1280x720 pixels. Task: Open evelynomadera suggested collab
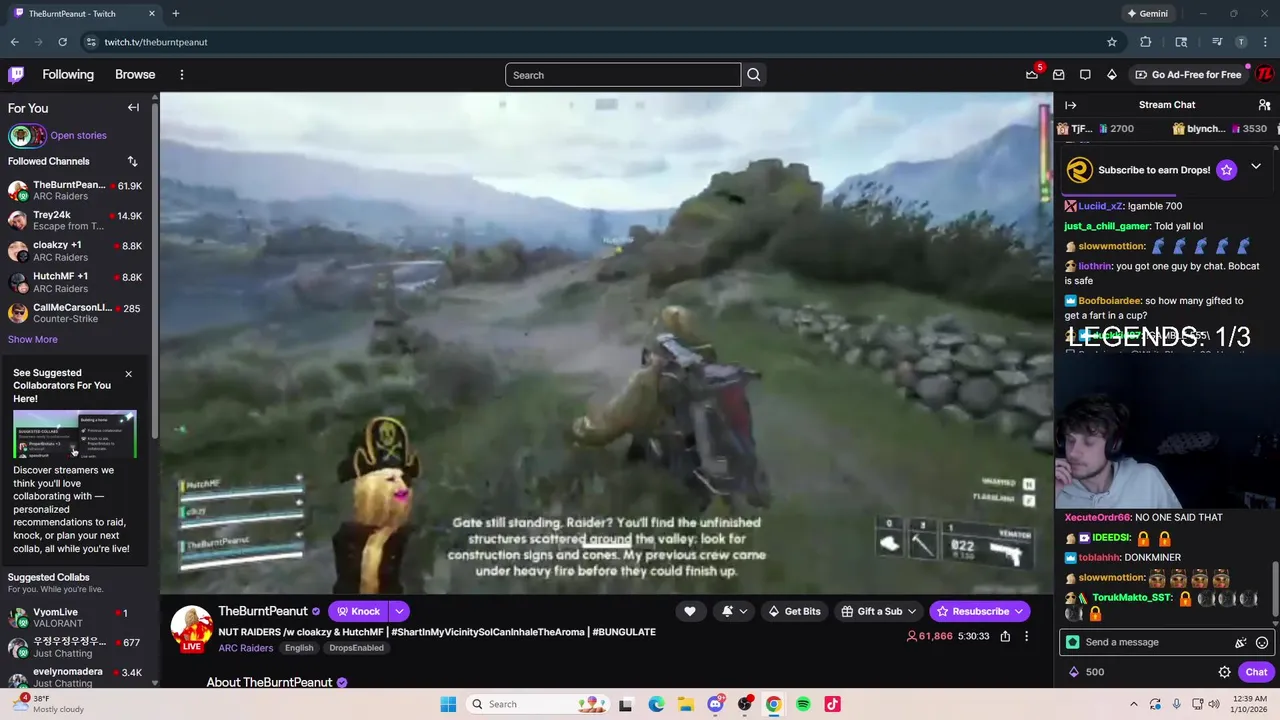click(x=75, y=677)
